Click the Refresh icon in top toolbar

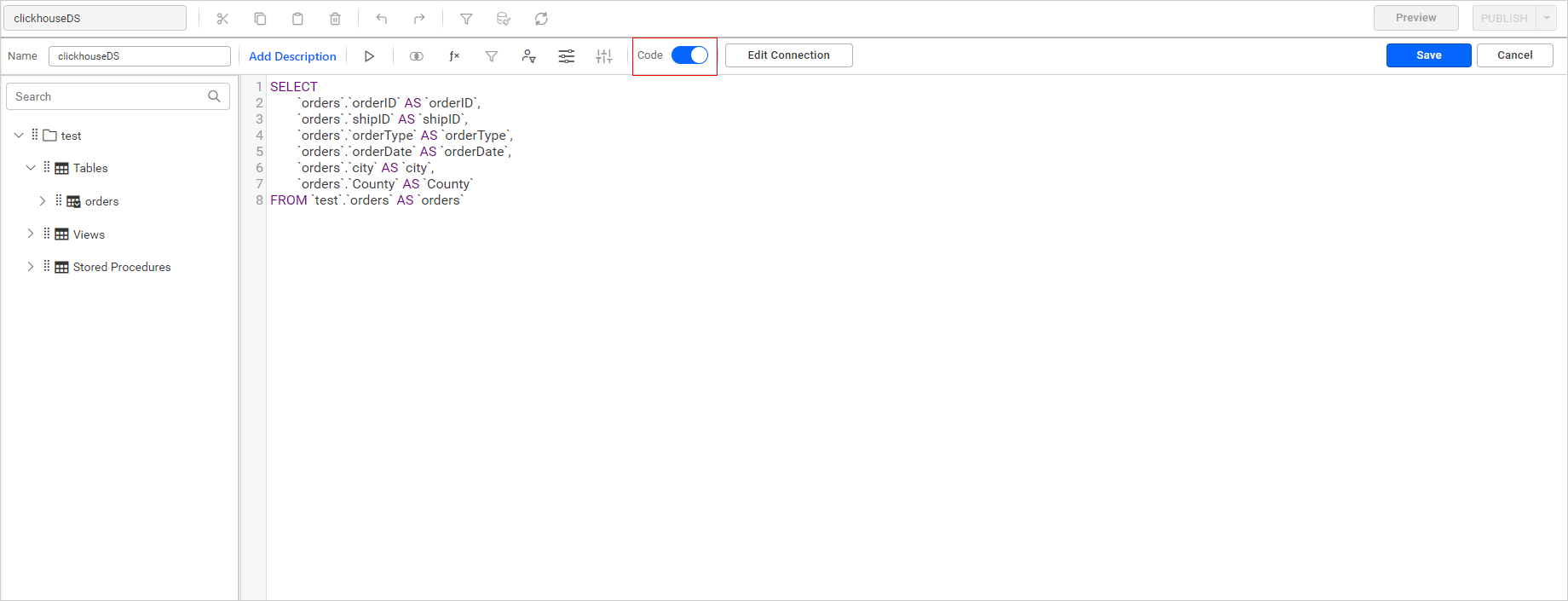coord(541,19)
